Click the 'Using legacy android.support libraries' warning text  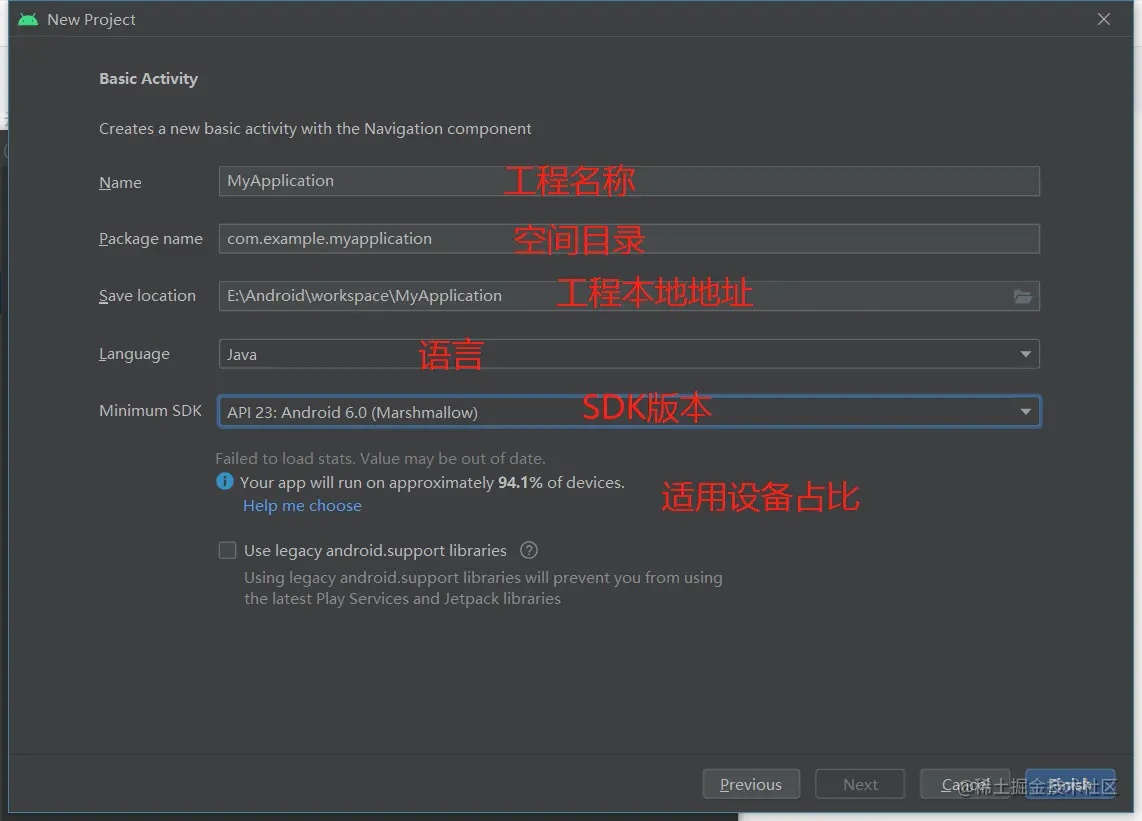[484, 588]
